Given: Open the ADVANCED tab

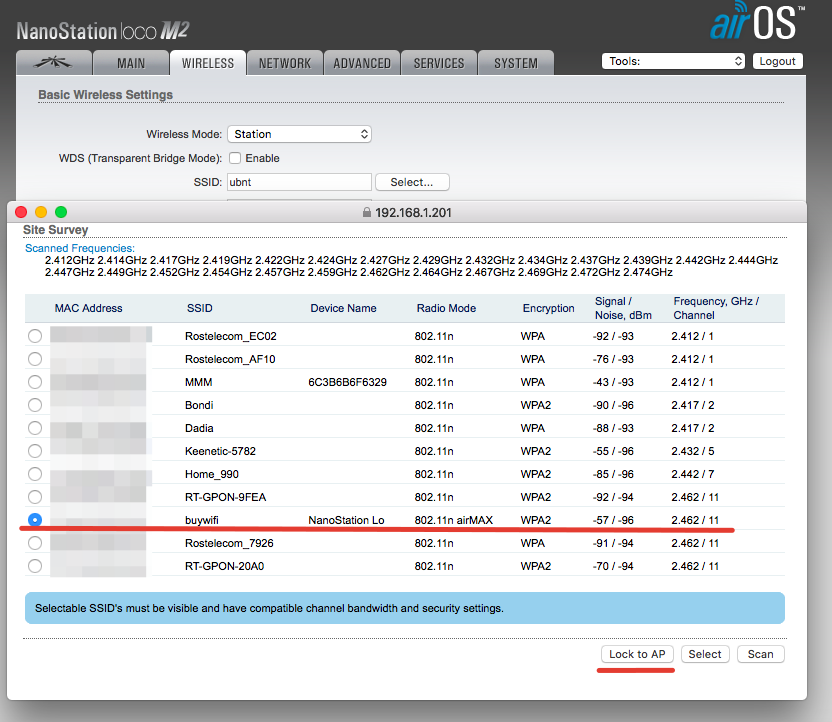Looking at the screenshot, I should (362, 63).
